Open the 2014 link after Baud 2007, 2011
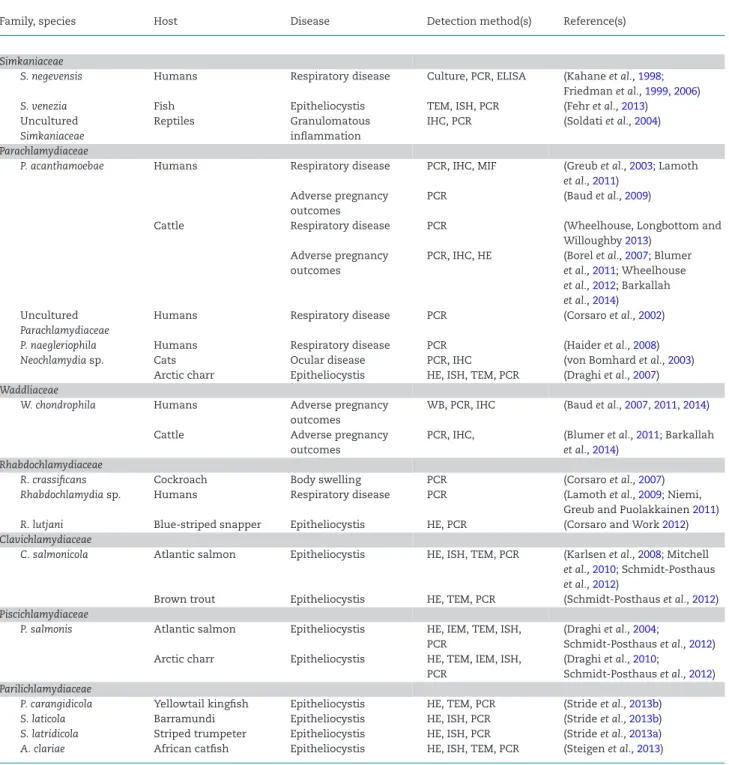 point(694,405)
